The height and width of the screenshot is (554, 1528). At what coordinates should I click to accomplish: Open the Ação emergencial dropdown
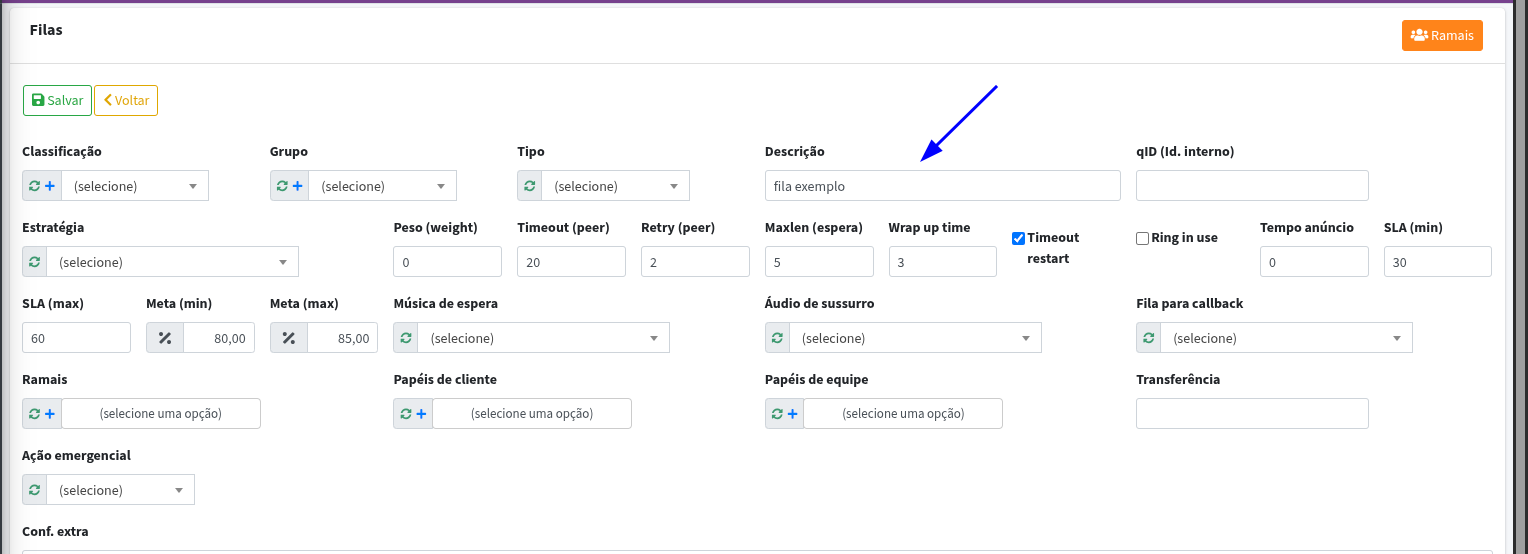pos(120,490)
